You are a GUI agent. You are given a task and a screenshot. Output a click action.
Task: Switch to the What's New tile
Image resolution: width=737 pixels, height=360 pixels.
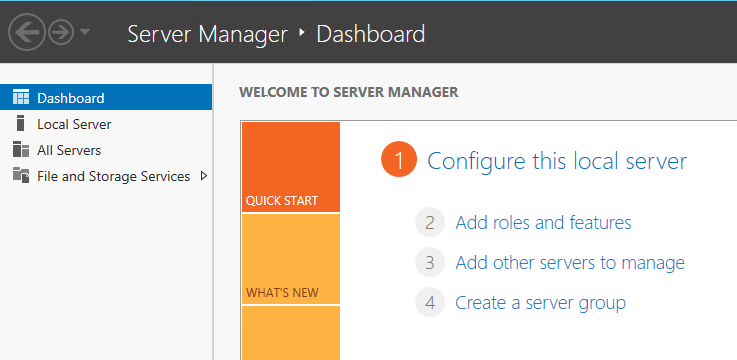tap(291, 259)
